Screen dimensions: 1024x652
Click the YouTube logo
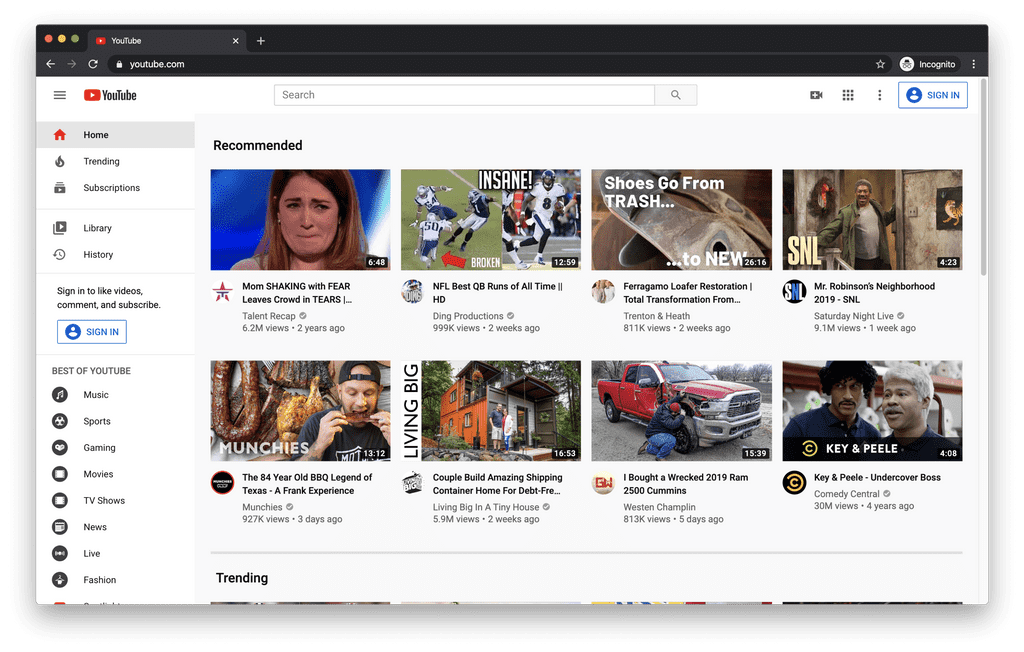pyautogui.click(x=110, y=95)
